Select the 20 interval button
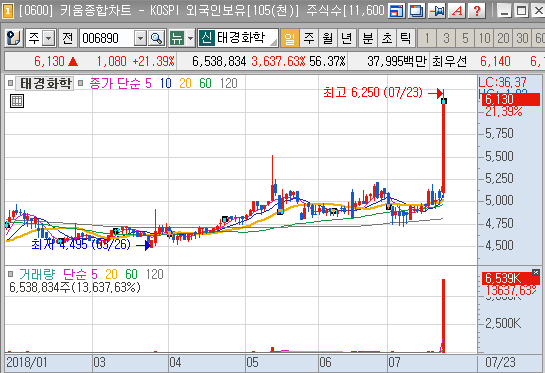The height and width of the screenshot is (373, 545). 503,38
